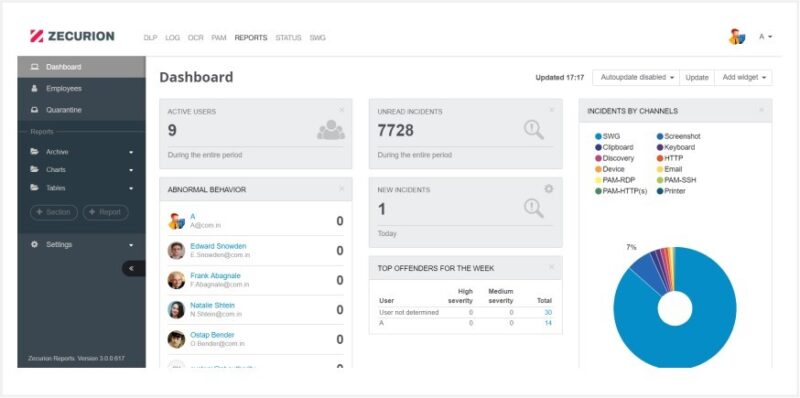Toggle the Keyboard legend entry

676,147
